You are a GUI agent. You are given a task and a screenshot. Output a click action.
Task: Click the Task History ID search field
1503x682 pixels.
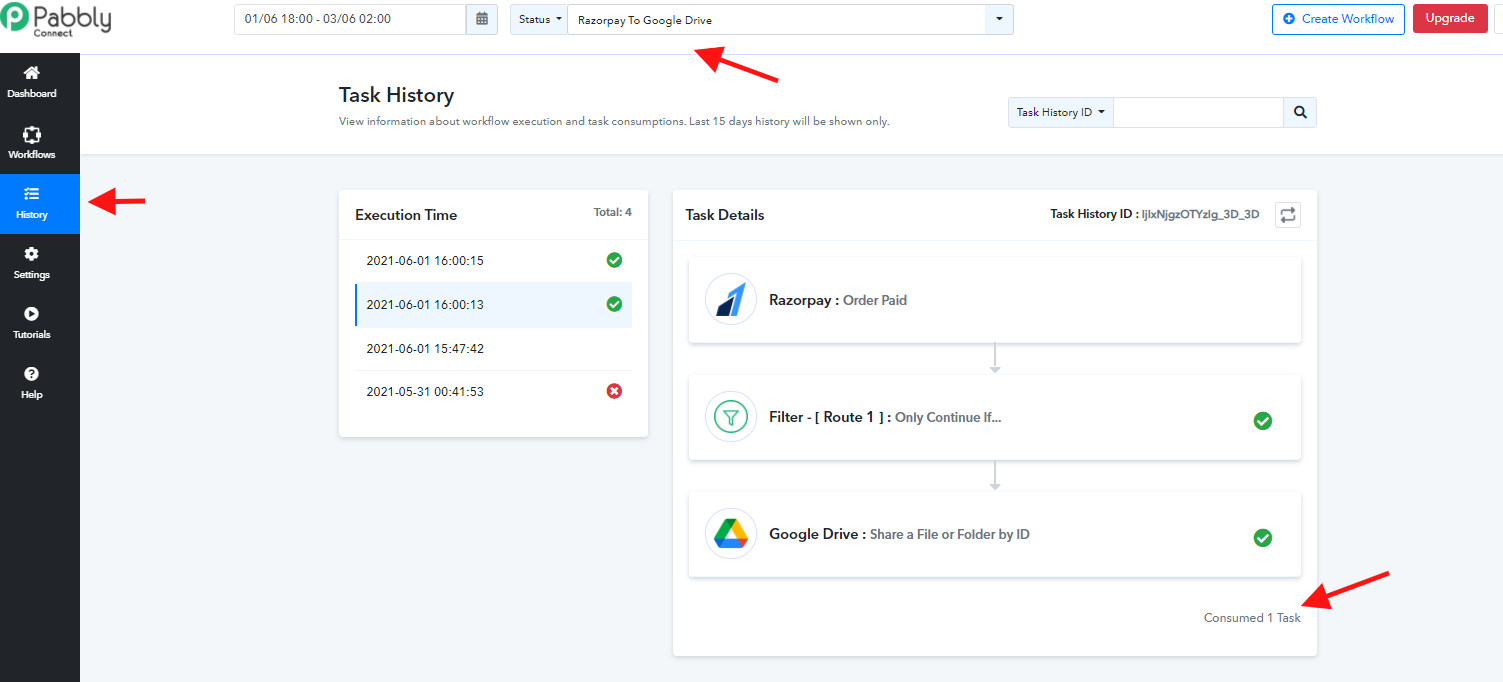coord(1198,112)
